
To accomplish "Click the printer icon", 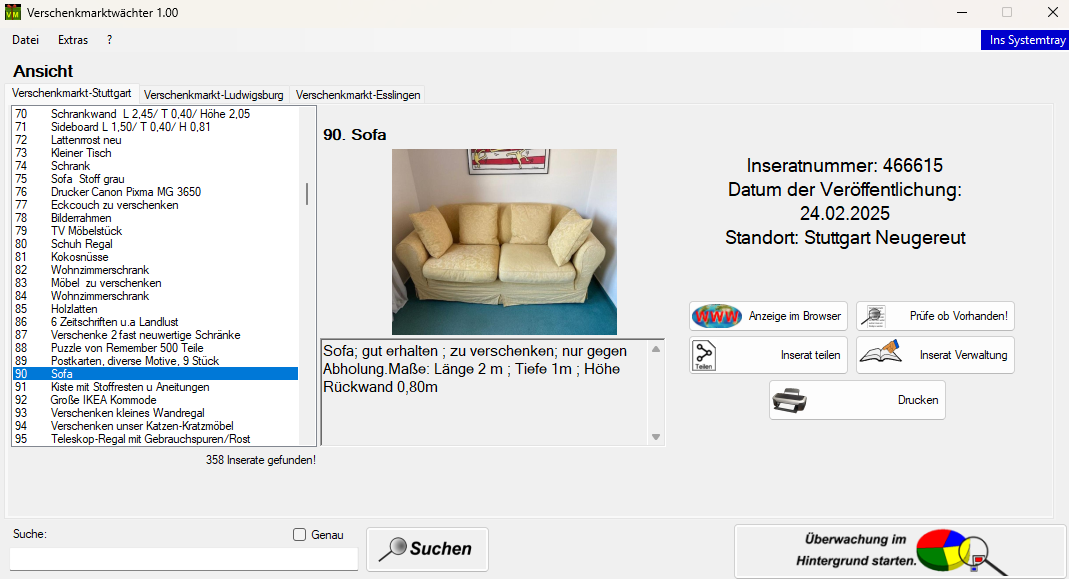I will tap(789, 400).
